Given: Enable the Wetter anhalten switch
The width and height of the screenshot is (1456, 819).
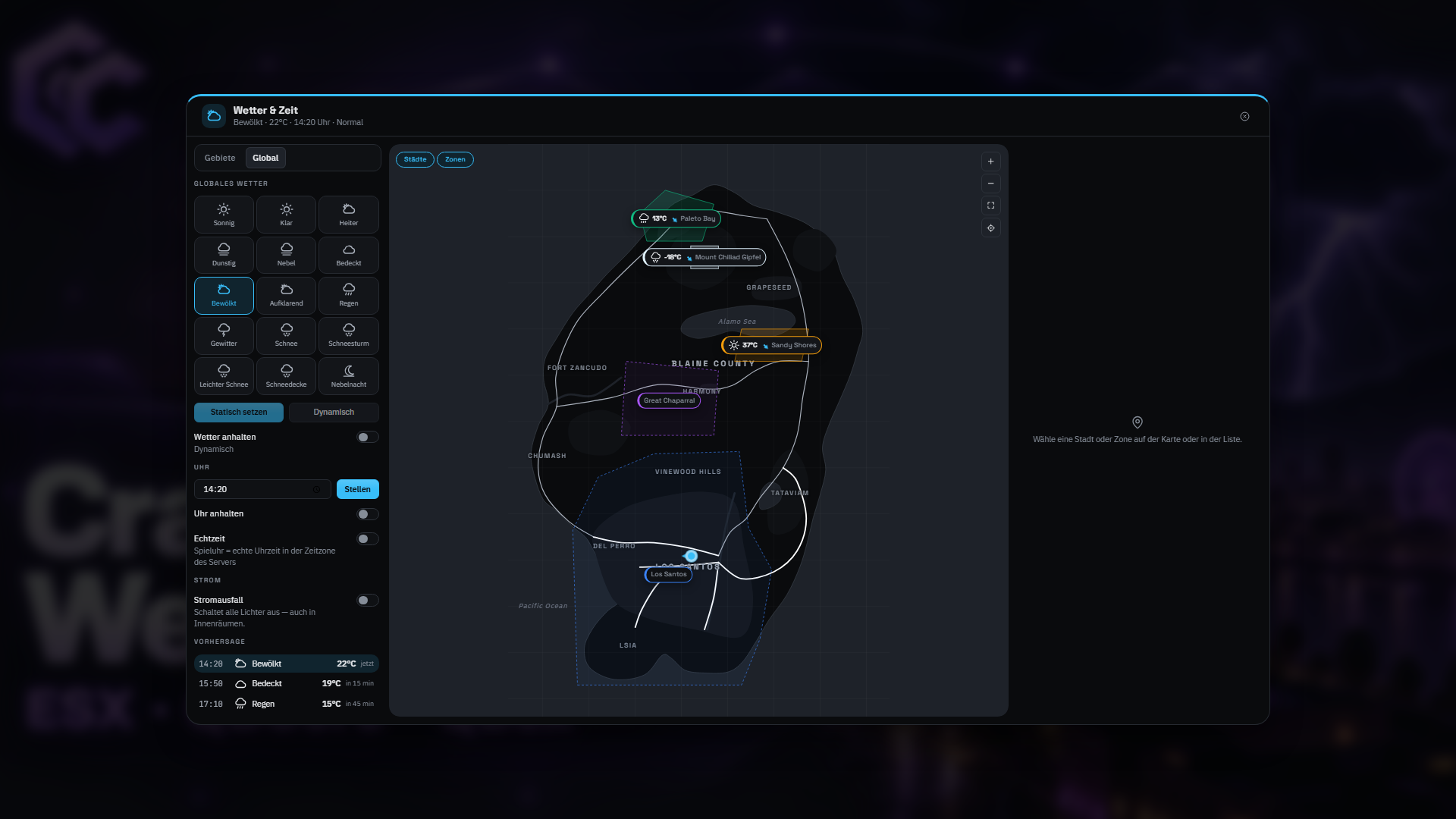Looking at the screenshot, I should tap(368, 437).
